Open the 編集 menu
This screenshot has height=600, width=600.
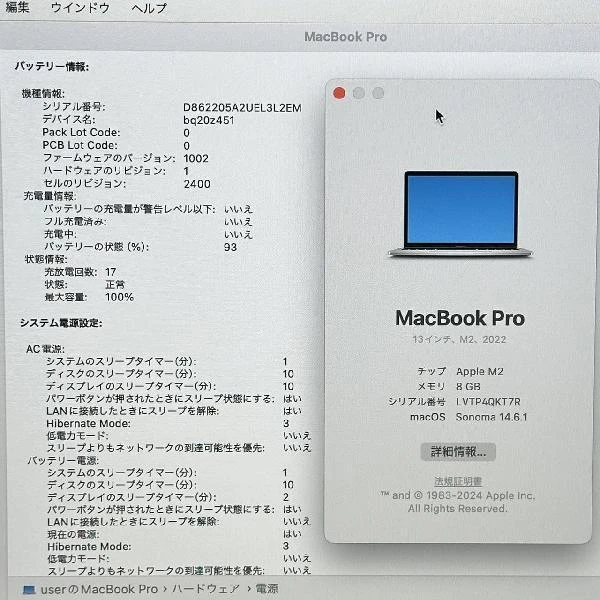[x=17, y=7]
